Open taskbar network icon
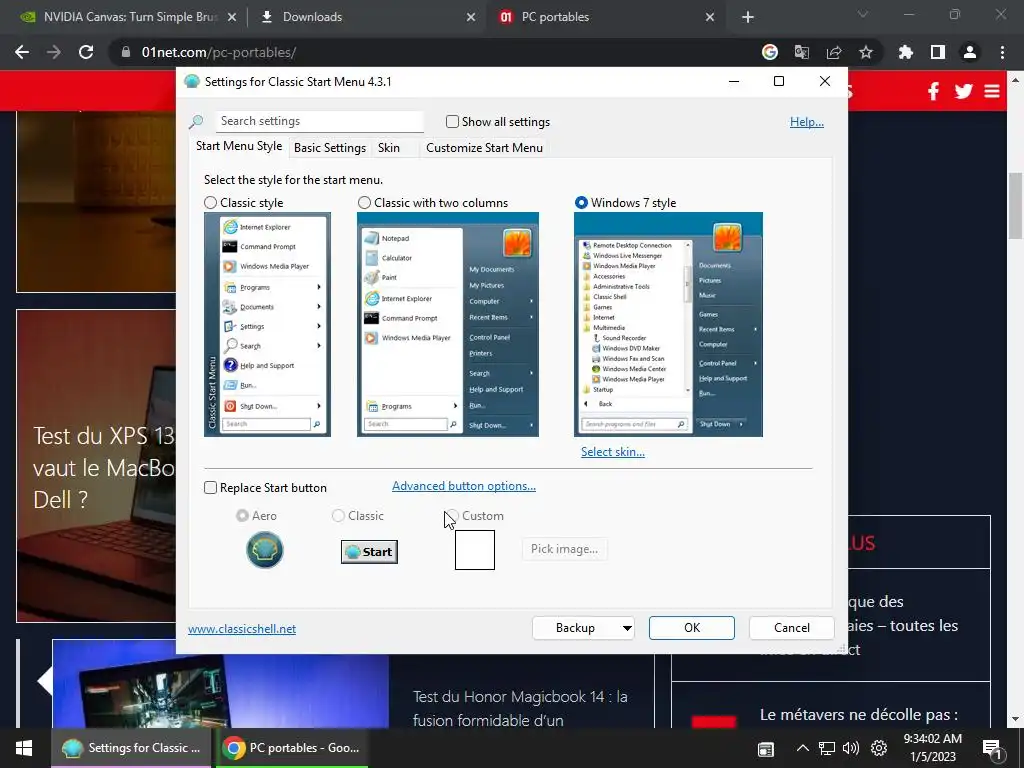 coord(827,748)
